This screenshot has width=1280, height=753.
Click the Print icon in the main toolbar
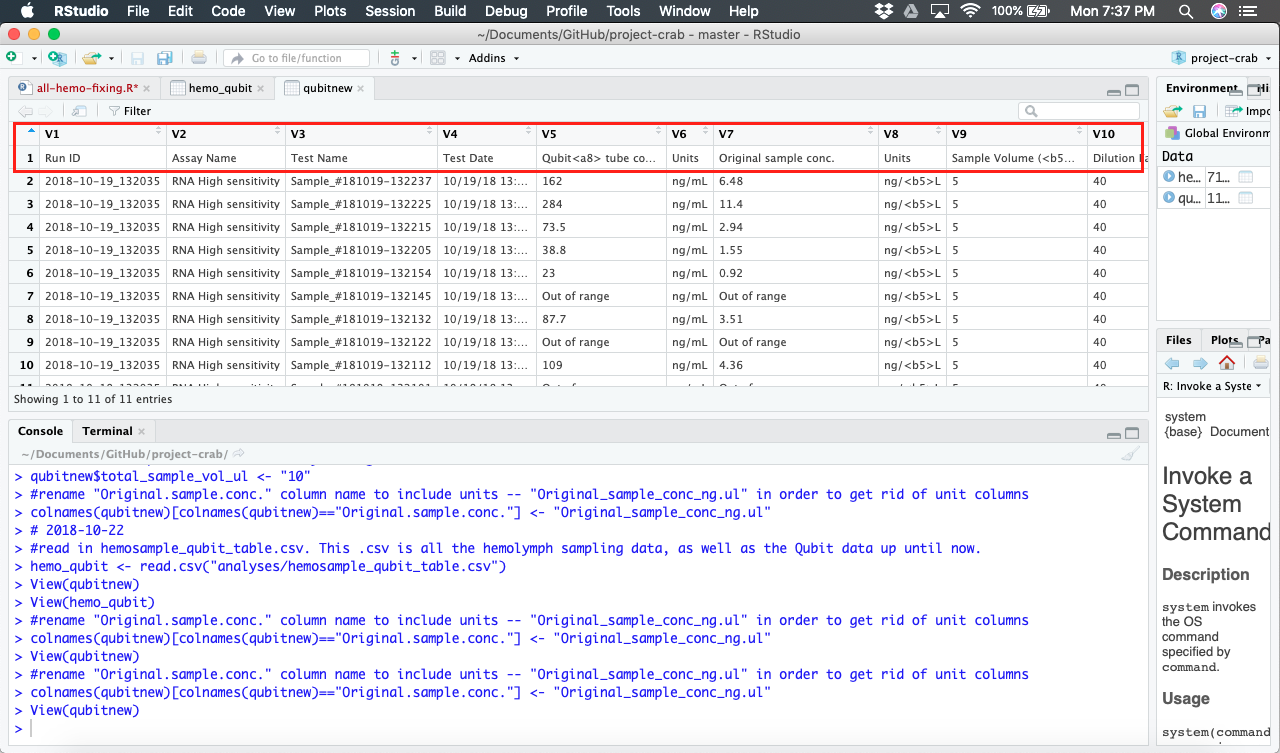[198, 57]
